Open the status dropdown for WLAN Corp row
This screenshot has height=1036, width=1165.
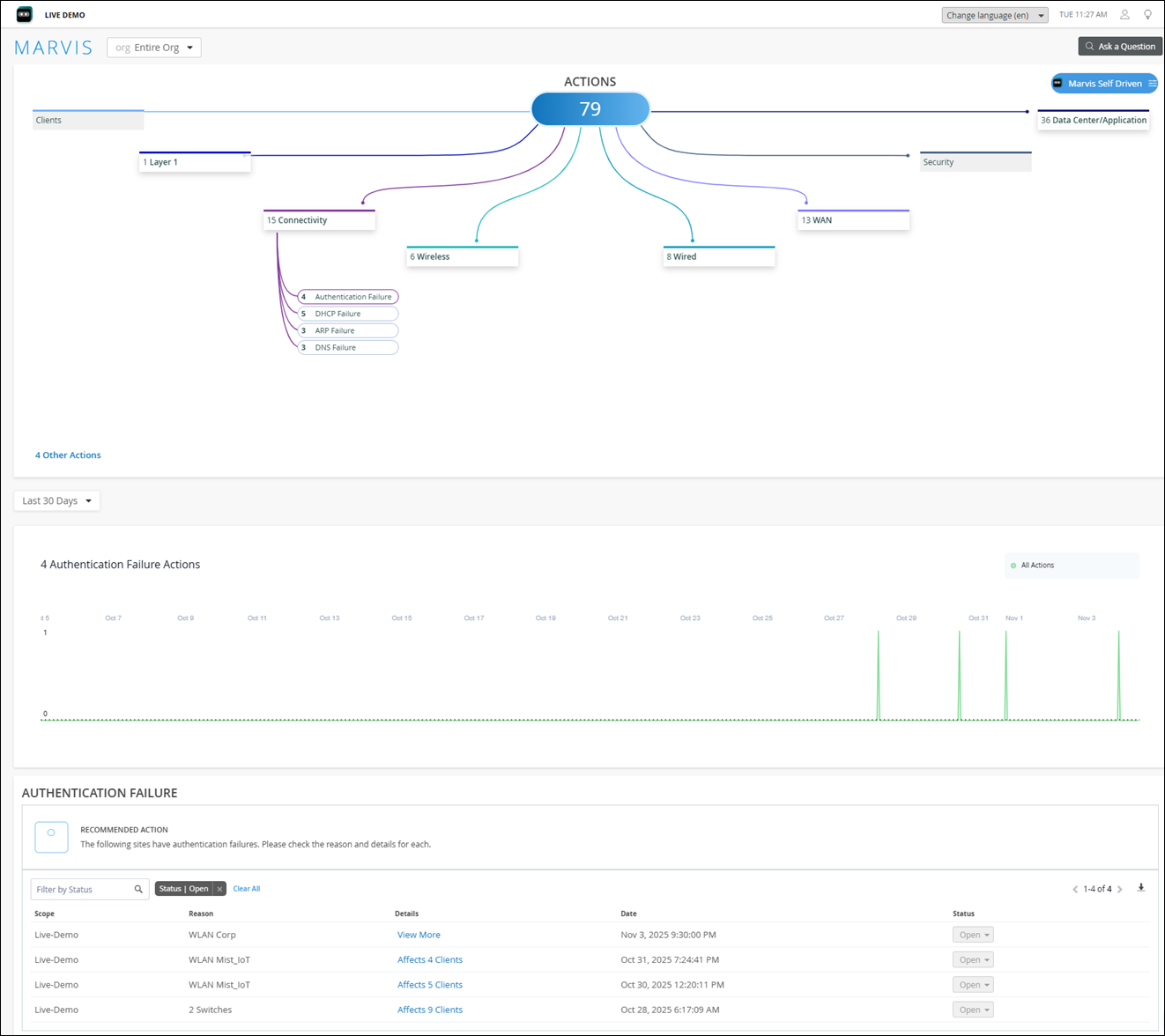point(973,935)
